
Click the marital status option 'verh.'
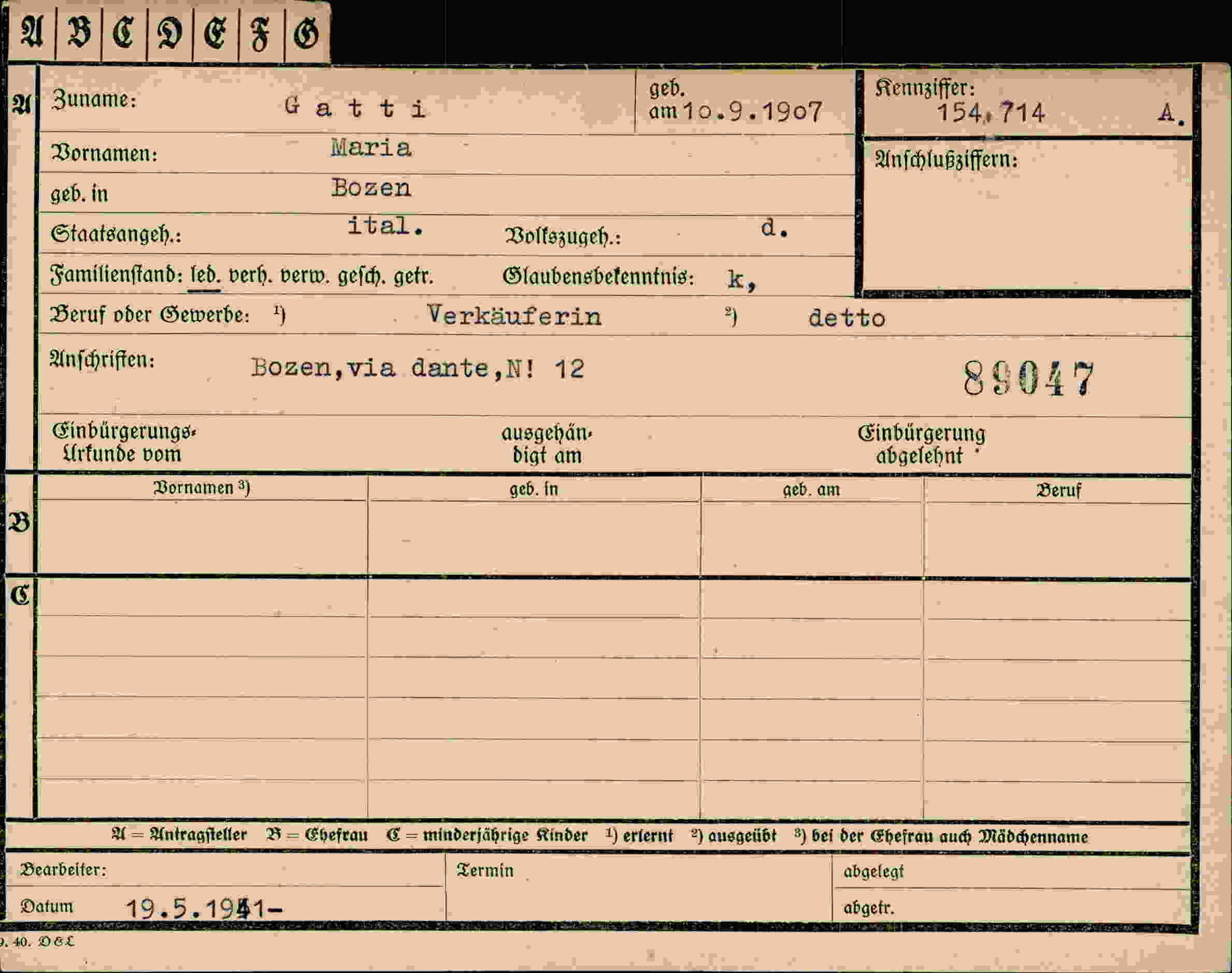coord(250,276)
